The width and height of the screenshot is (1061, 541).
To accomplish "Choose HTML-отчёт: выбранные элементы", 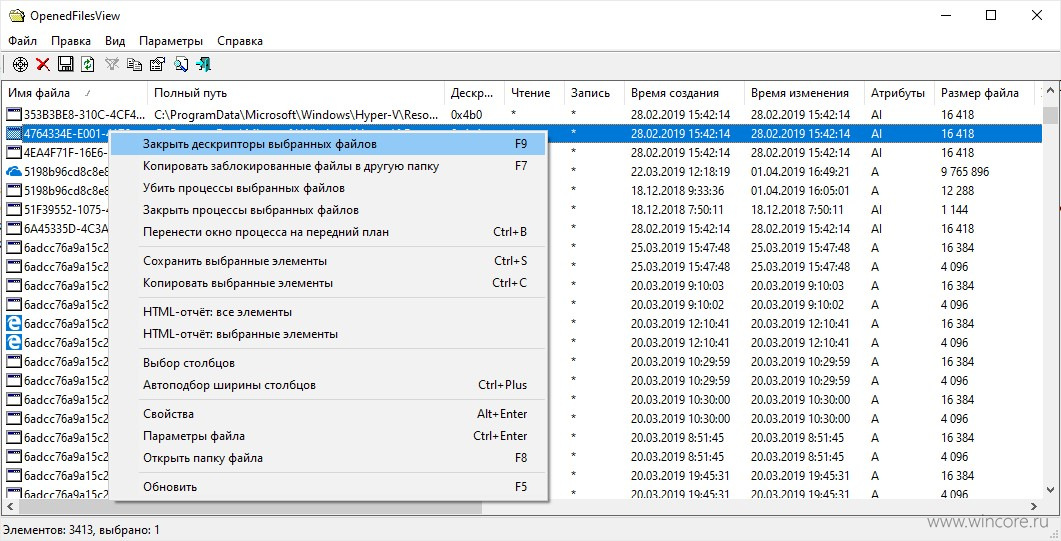I will pyautogui.click(x=328, y=334).
